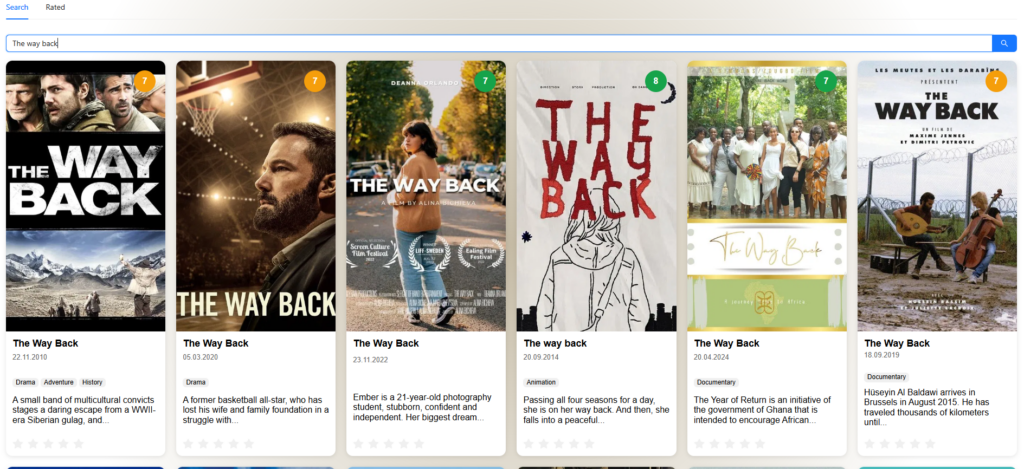Click the Drama tag on the 22.11.2010 movie
The width and height of the screenshot is (1024, 469).
coord(25,382)
